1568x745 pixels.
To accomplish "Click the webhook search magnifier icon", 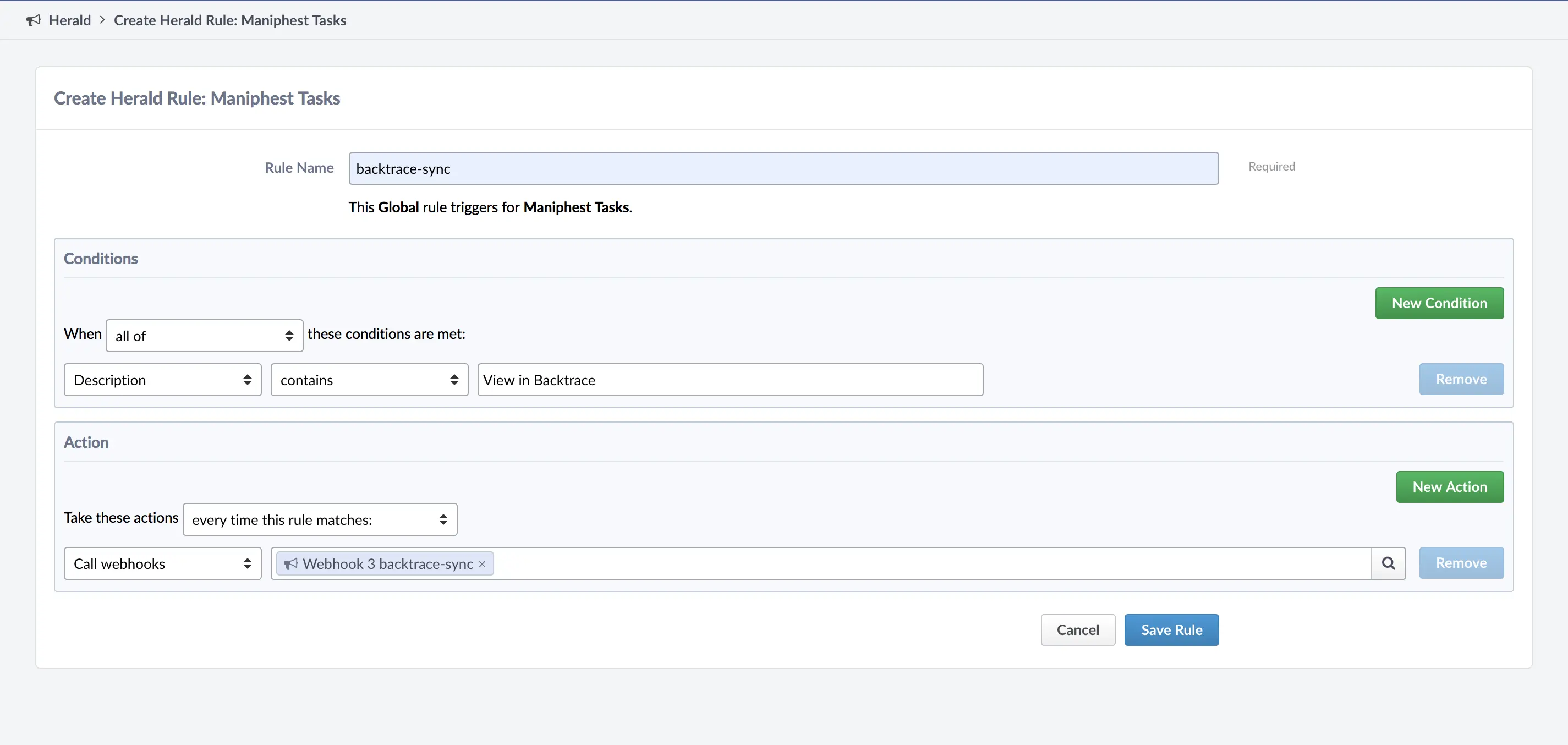I will pos(1388,563).
